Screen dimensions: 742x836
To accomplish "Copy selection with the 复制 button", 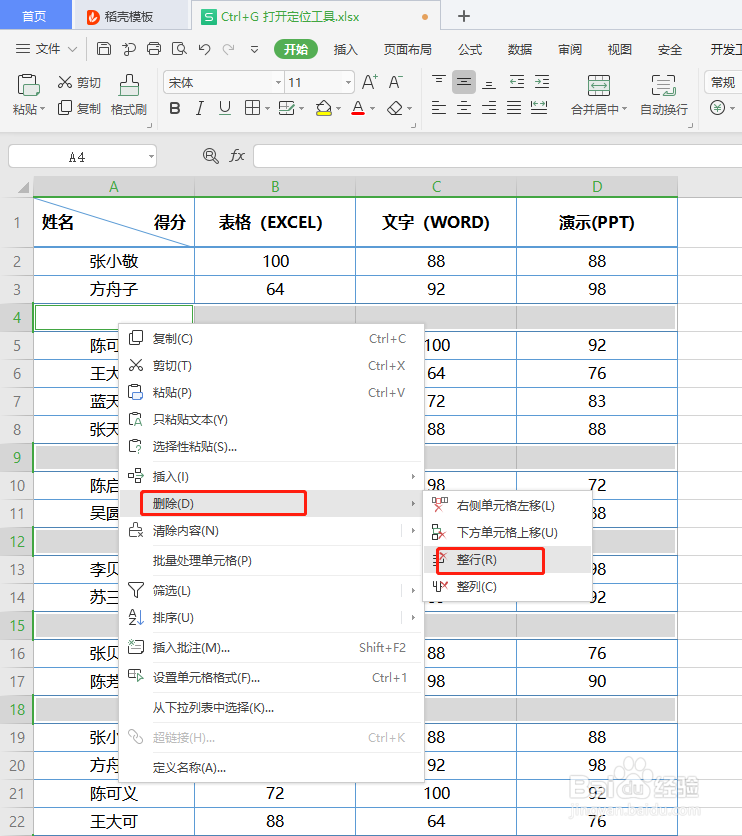I will 79,108.
